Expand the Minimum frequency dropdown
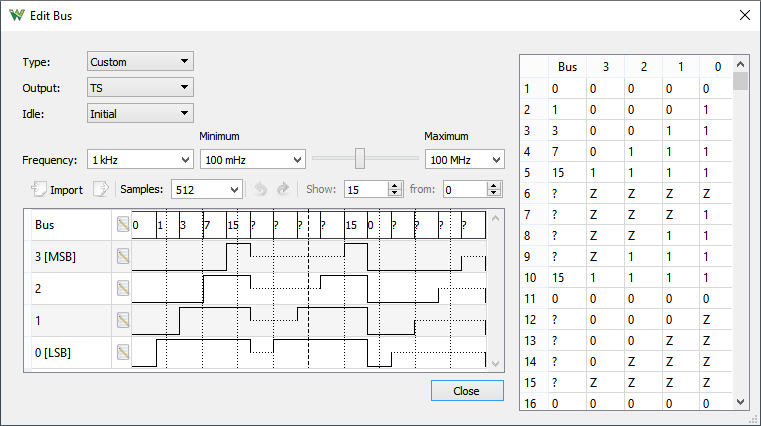 (252, 160)
